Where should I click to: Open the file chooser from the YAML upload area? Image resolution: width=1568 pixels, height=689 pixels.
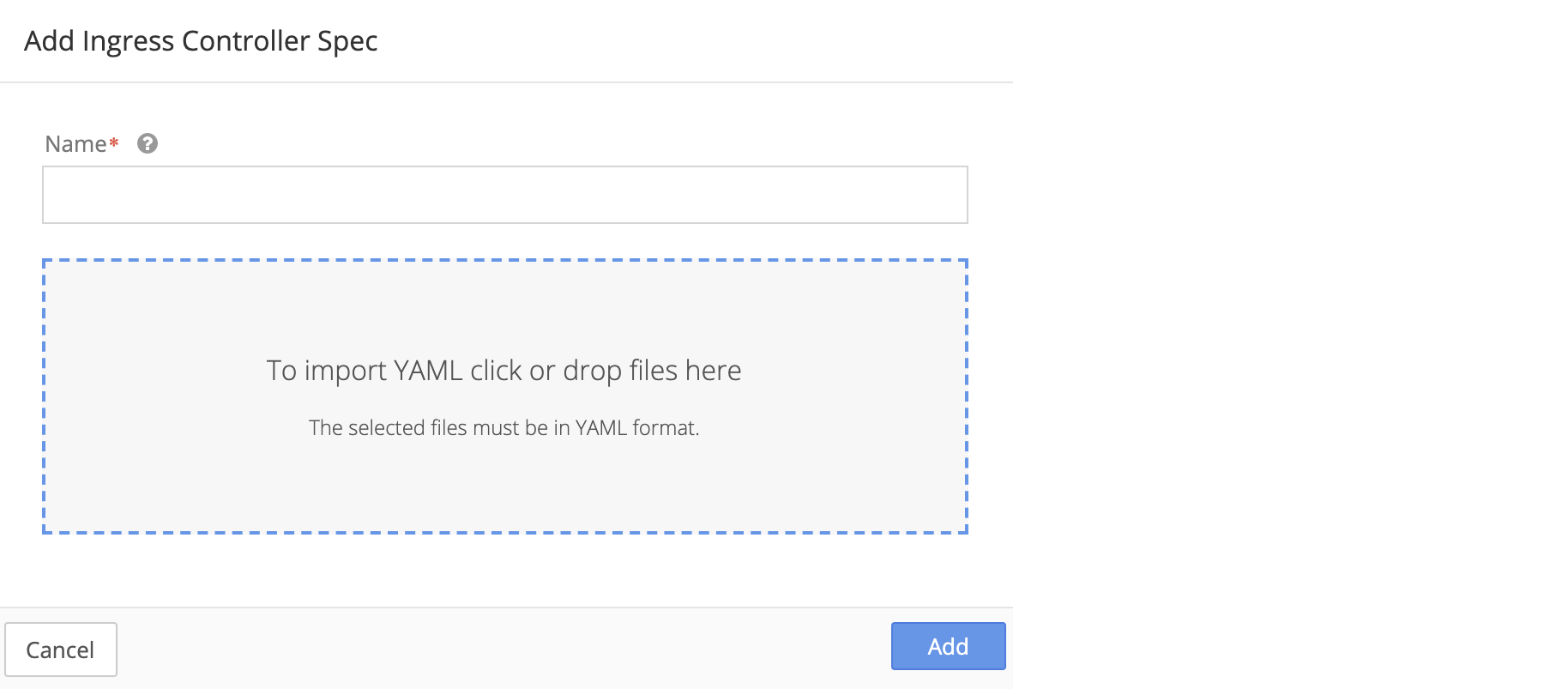tap(505, 396)
